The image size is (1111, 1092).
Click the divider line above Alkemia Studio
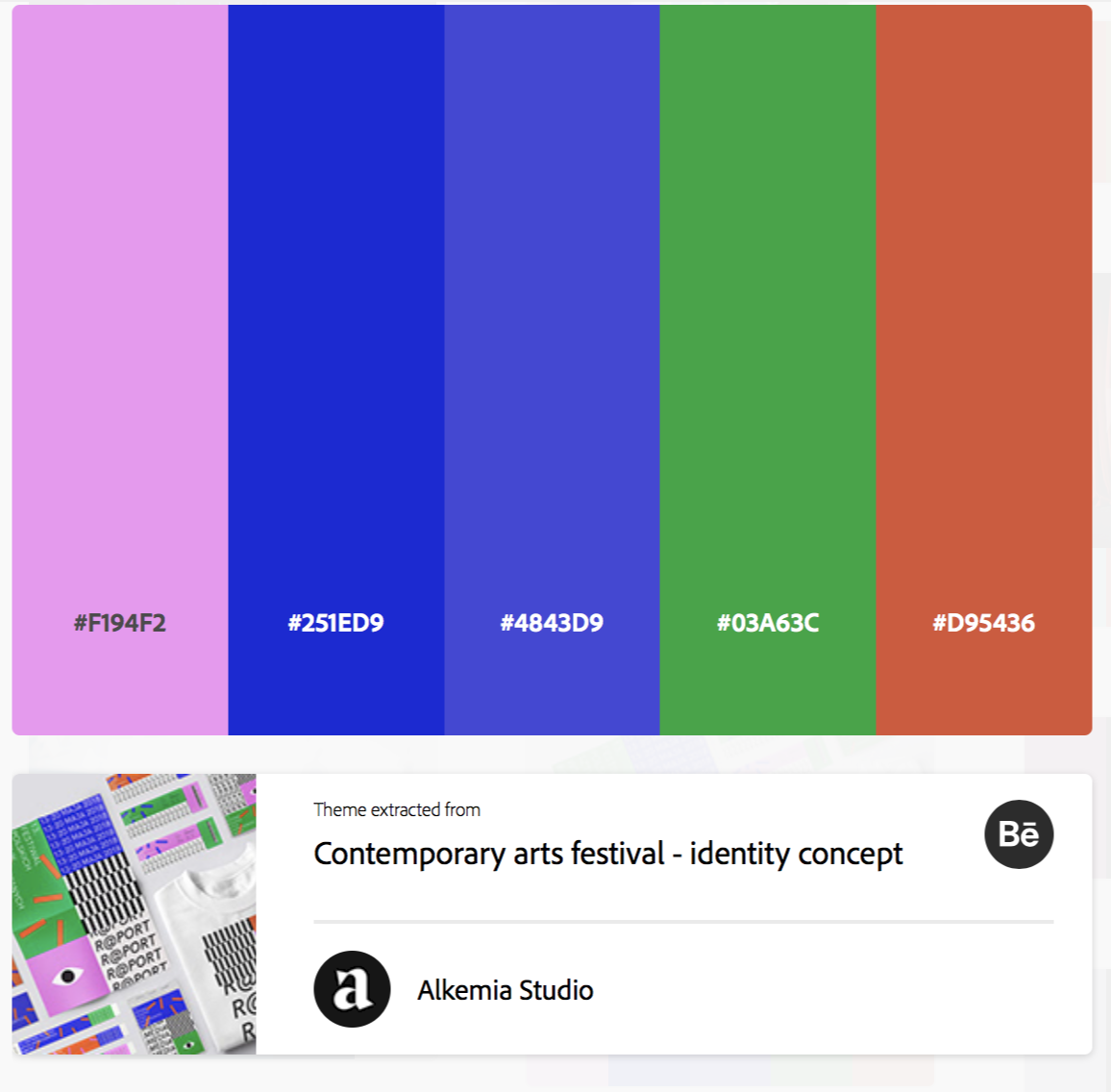click(682, 922)
